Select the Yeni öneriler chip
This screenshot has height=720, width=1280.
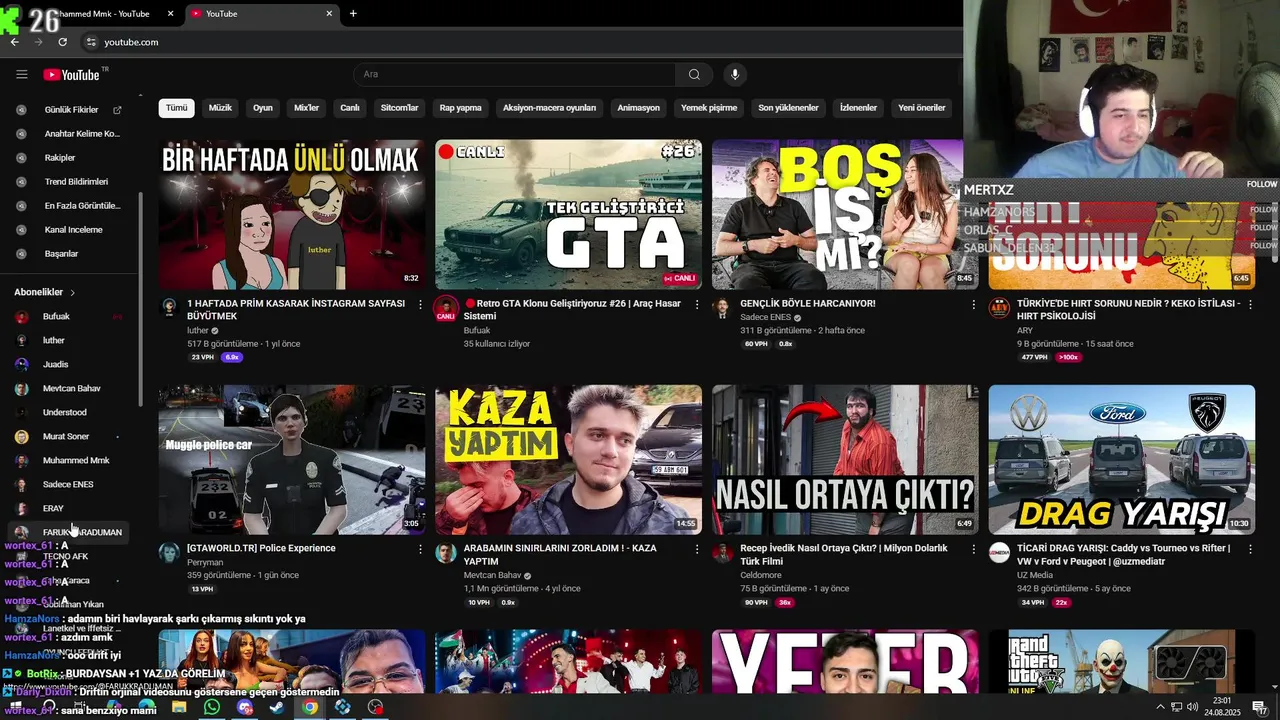point(922,108)
